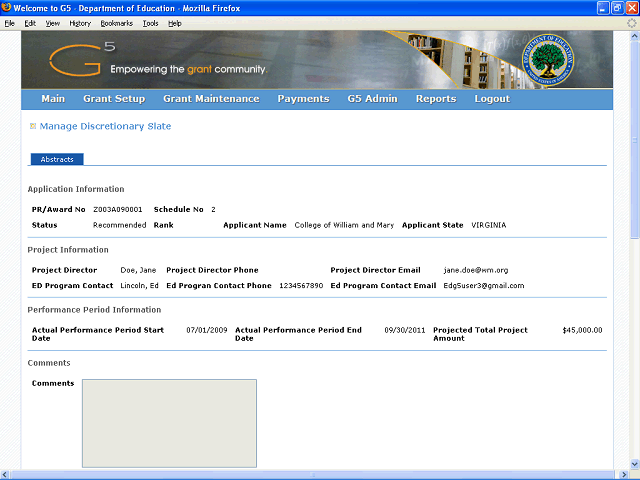The image size is (640, 480).
Task: Click ED program contact Lincoln, Ed
Action: coord(139,285)
